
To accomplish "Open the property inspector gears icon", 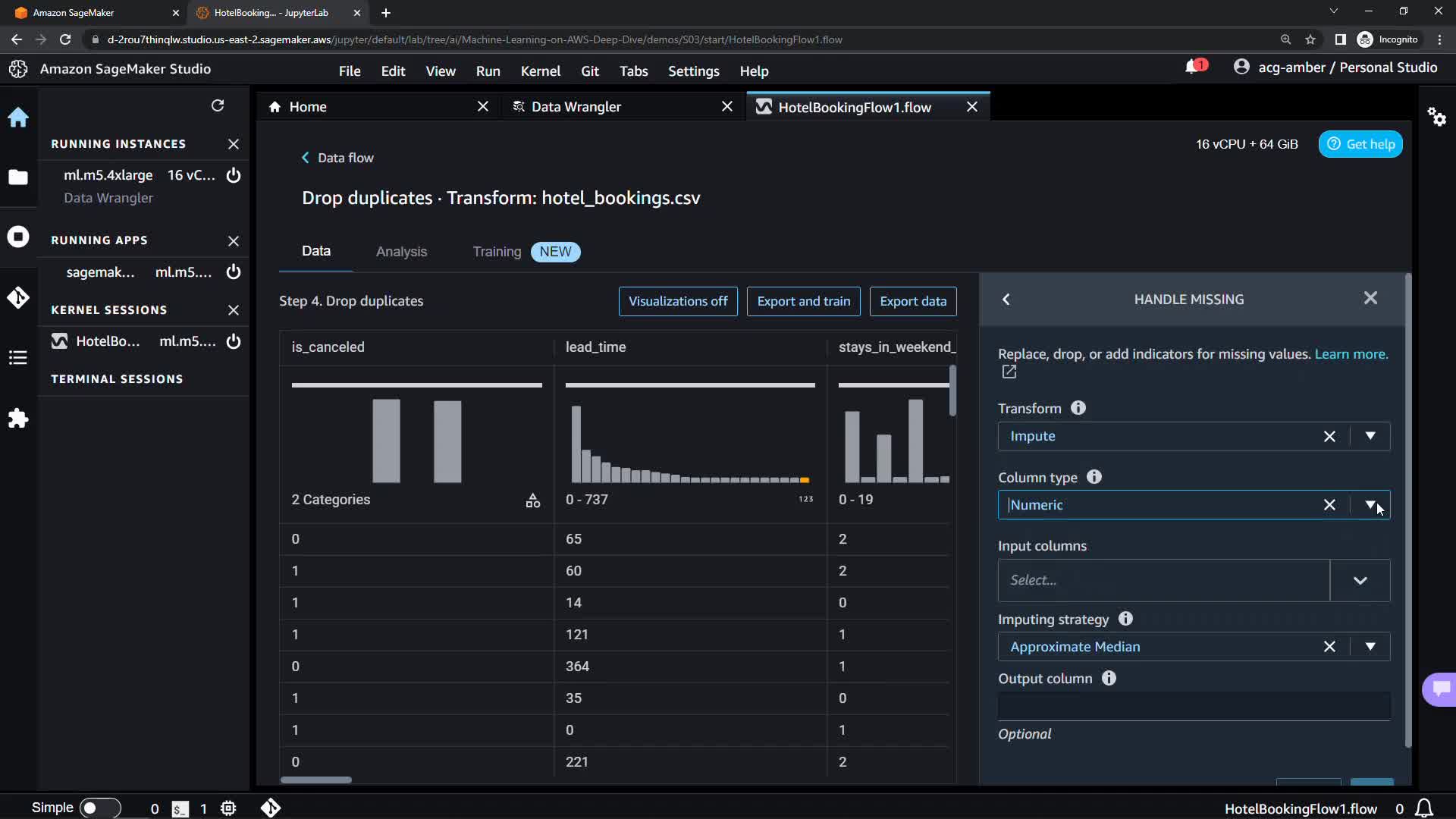I will tap(1436, 117).
